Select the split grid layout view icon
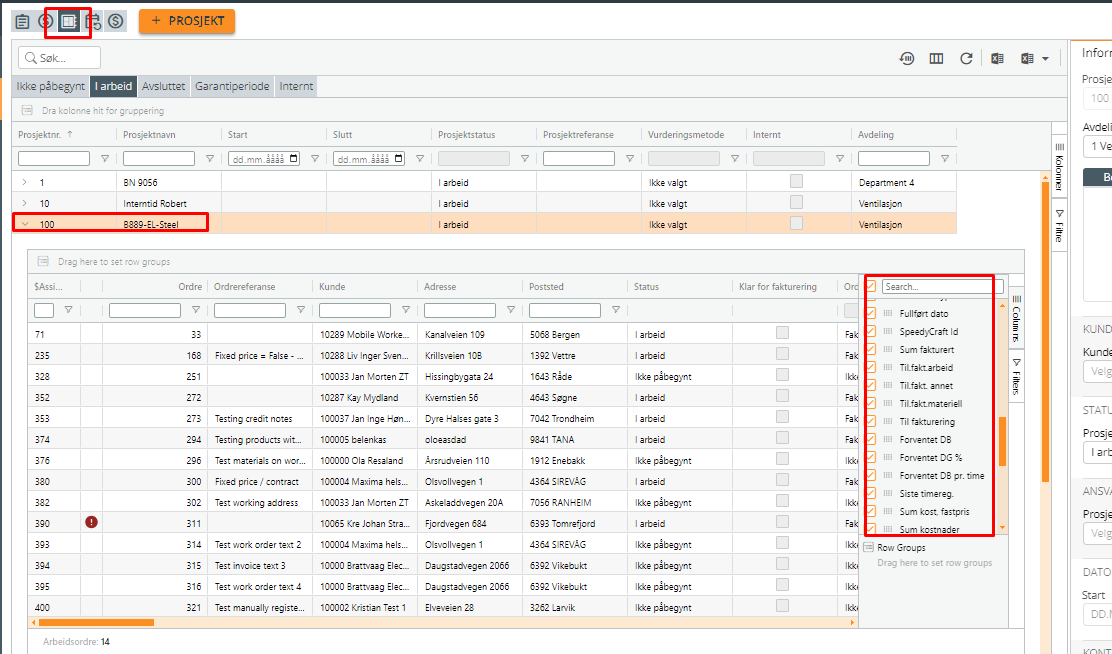Image resolution: width=1112 pixels, height=654 pixels. pos(69,21)
